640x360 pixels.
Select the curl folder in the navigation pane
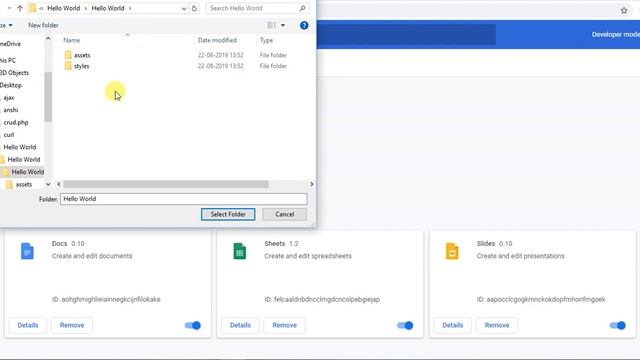(x=9, y=135)
